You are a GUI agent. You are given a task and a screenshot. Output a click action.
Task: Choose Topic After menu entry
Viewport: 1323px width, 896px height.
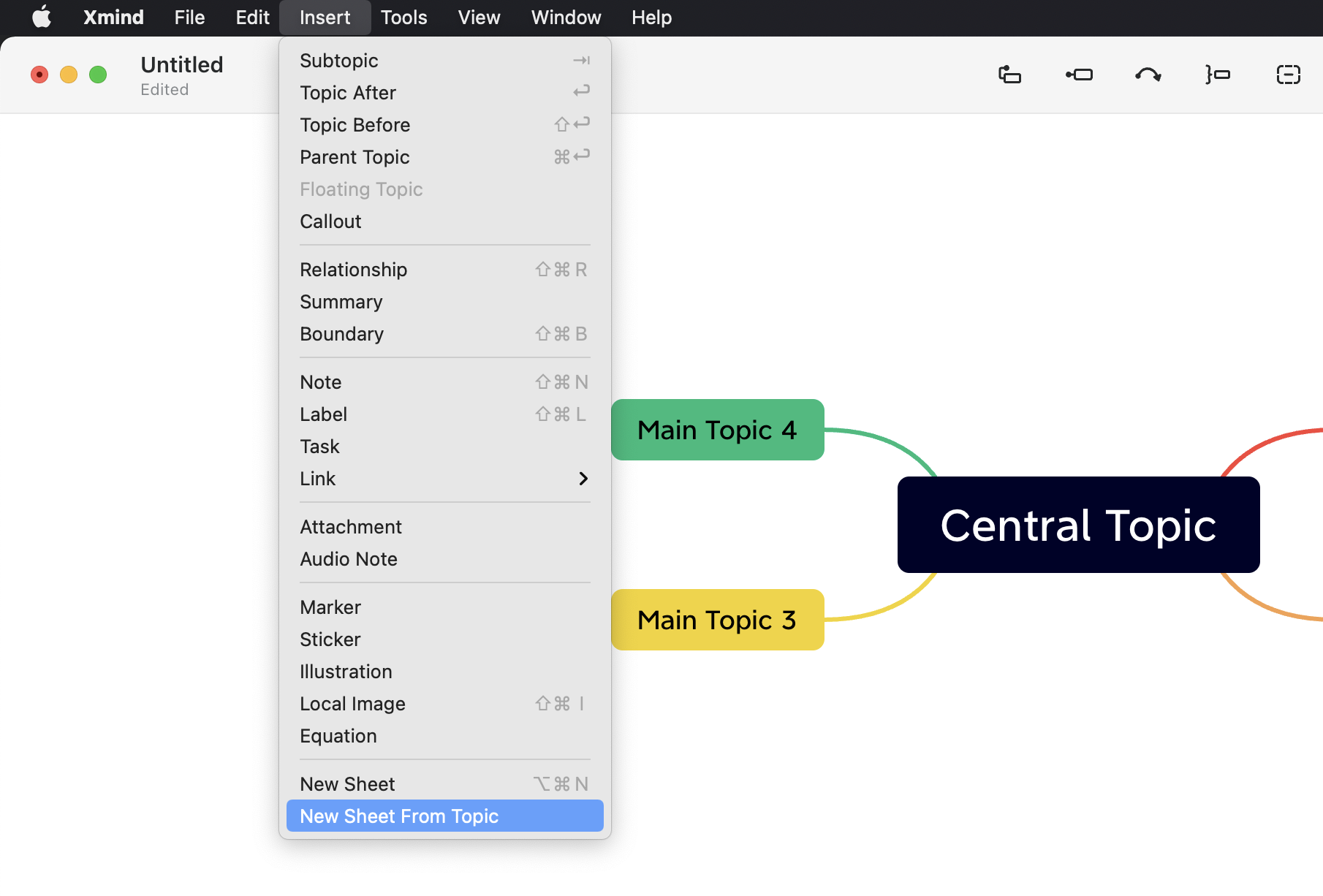click(x=445, y=93)
